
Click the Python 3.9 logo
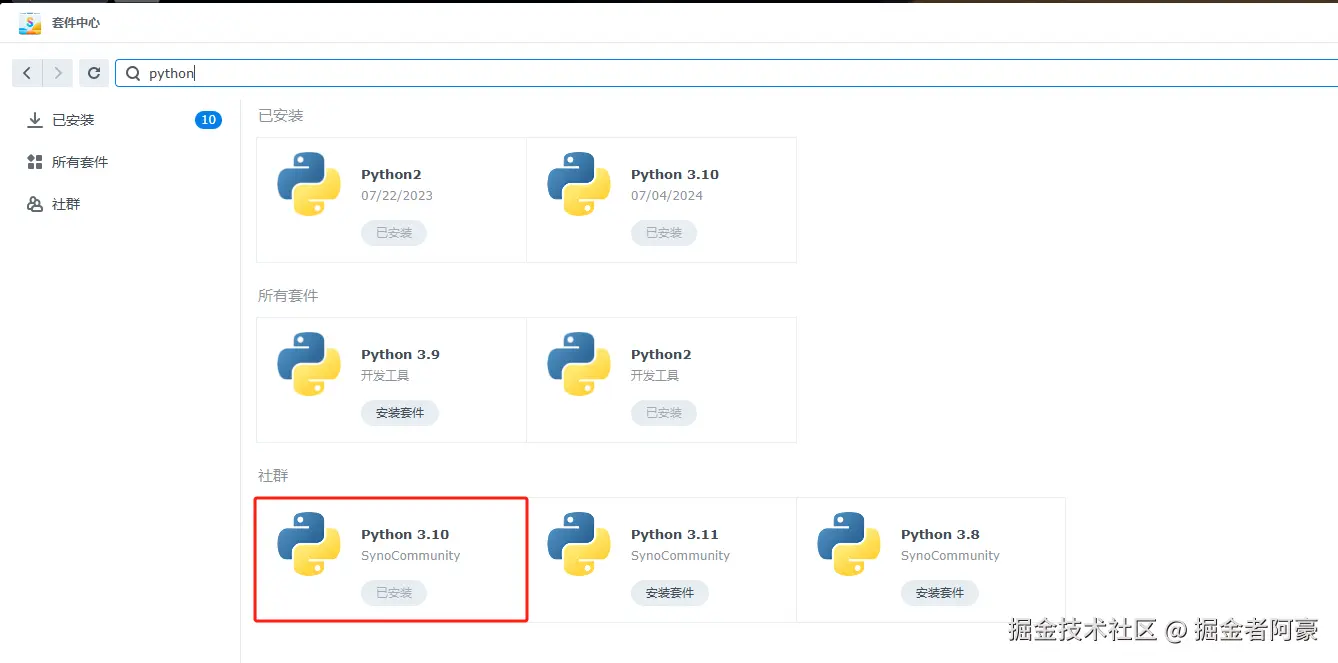[x=309, y=364]
